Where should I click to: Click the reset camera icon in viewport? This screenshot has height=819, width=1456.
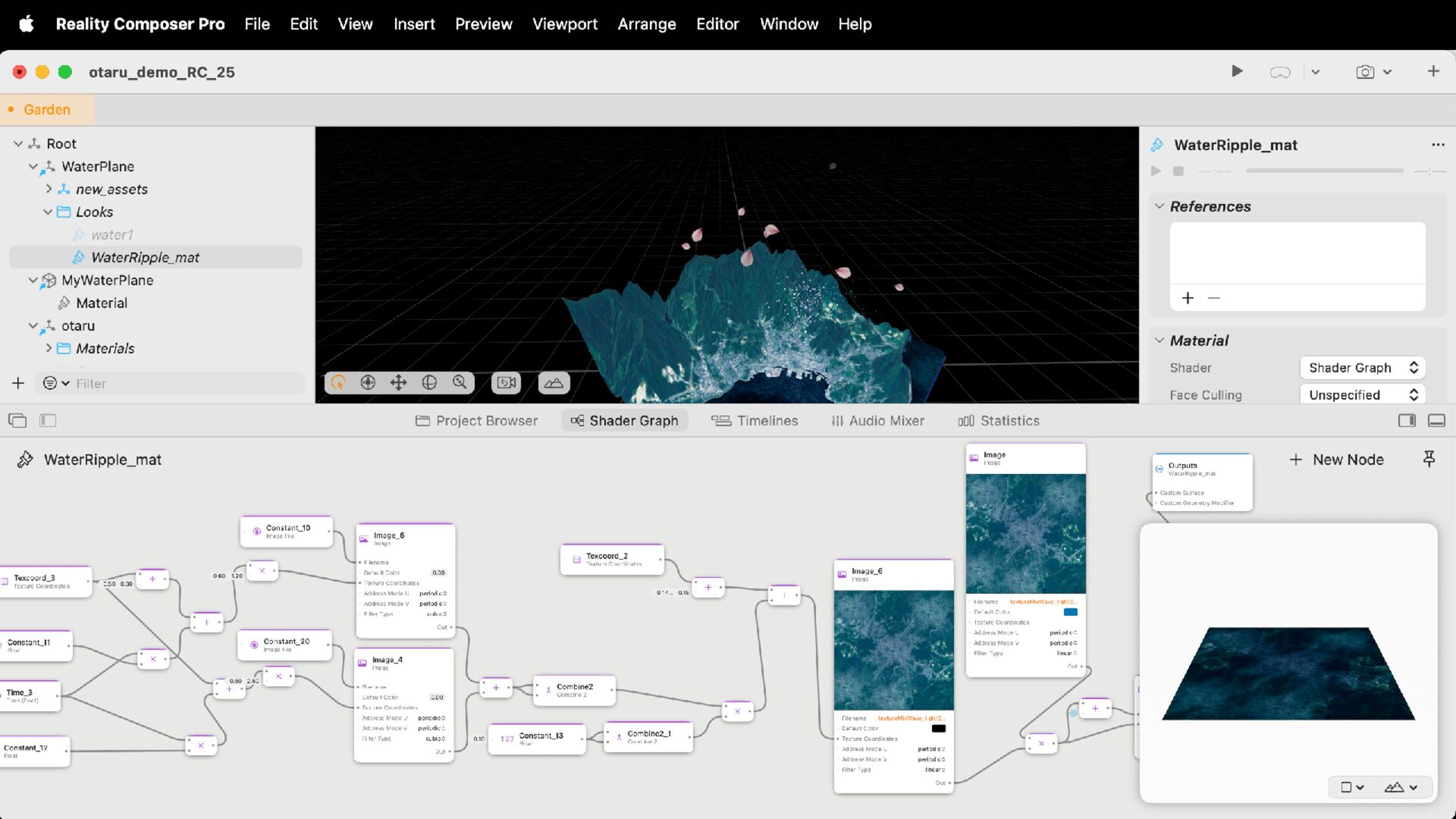[506, 383]
